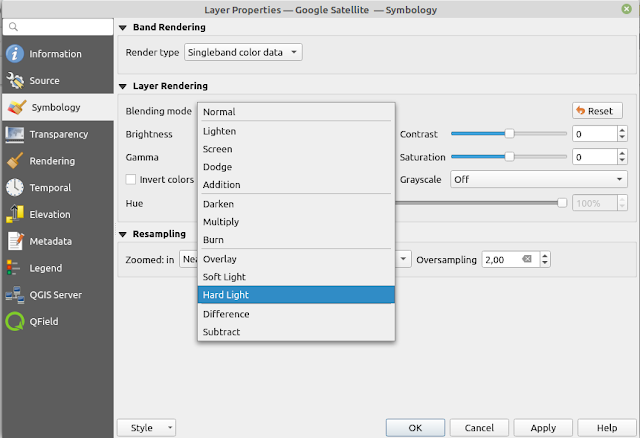Choose Normal blending mode
The width and height of the screenshot is (640, 438).
click(296, 111)
